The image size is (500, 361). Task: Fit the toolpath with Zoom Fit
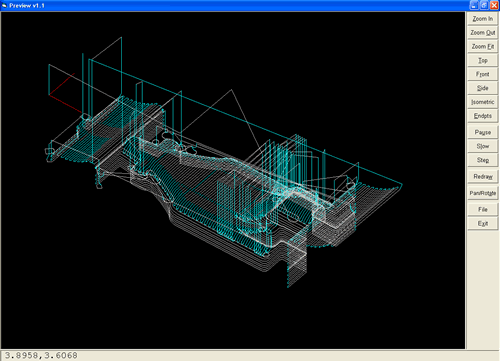click(x=482, y=47)
